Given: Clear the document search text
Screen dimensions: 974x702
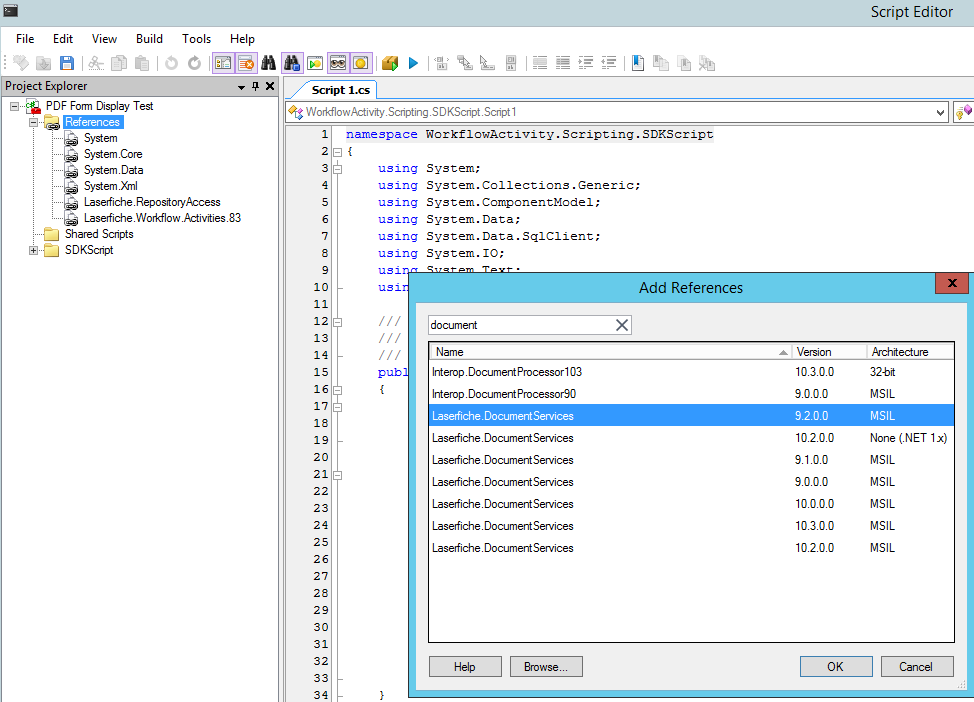Looking at the screenshot, I should (622, 325).
